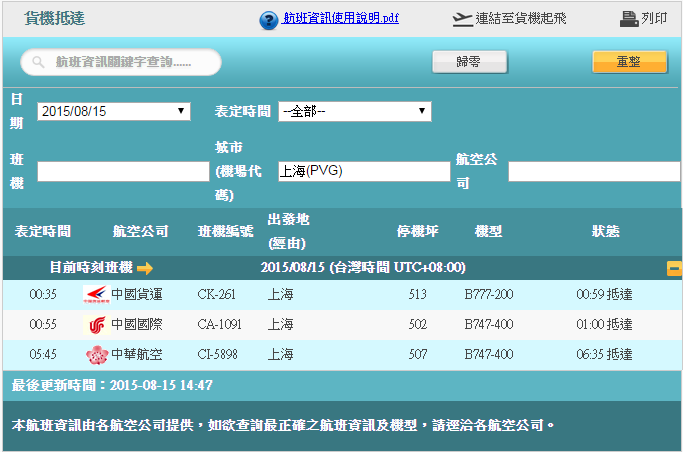
Task: Click the 停機坪 column header
Action: tap(418, 231)
